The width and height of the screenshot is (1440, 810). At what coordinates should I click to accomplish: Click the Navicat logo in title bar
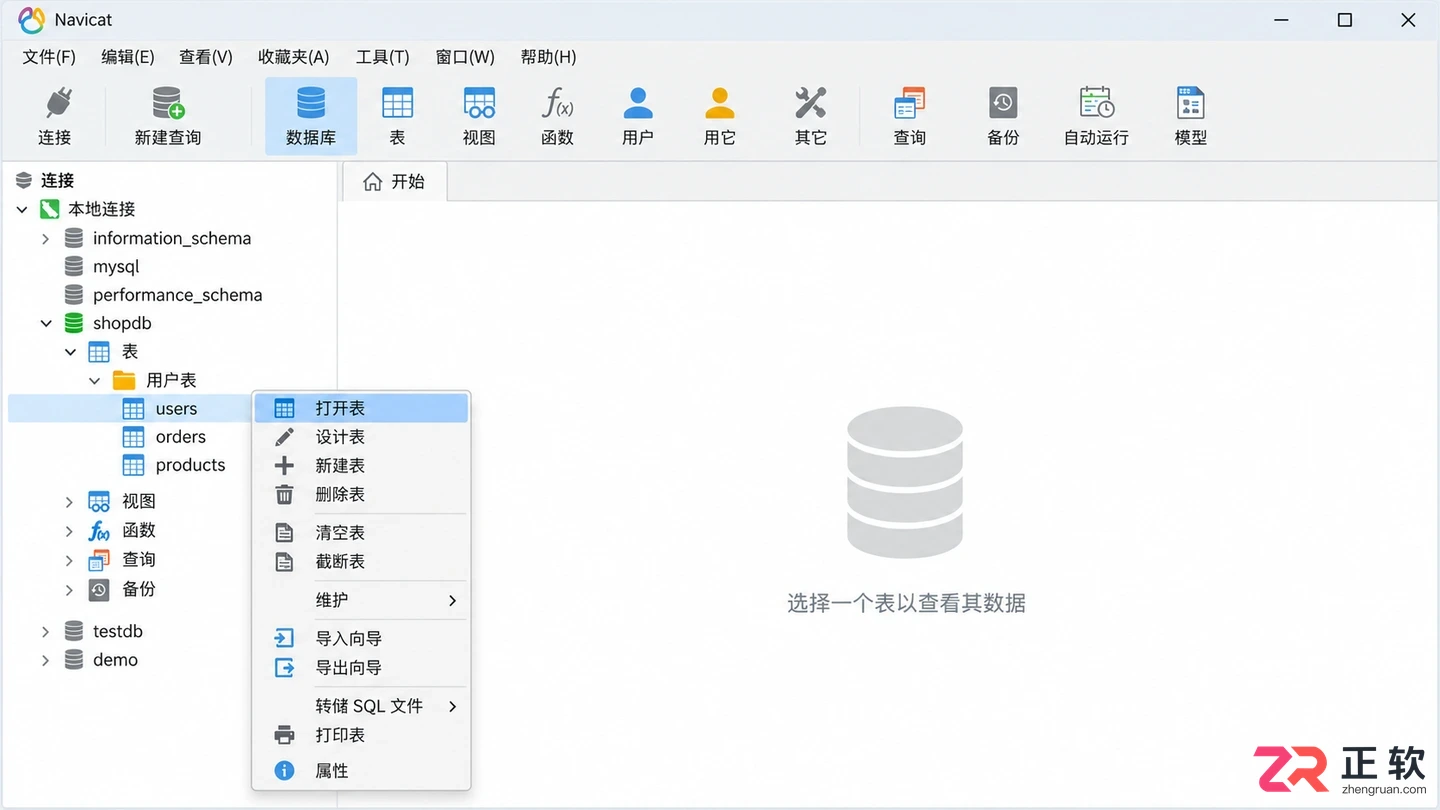tap(31, 20)
